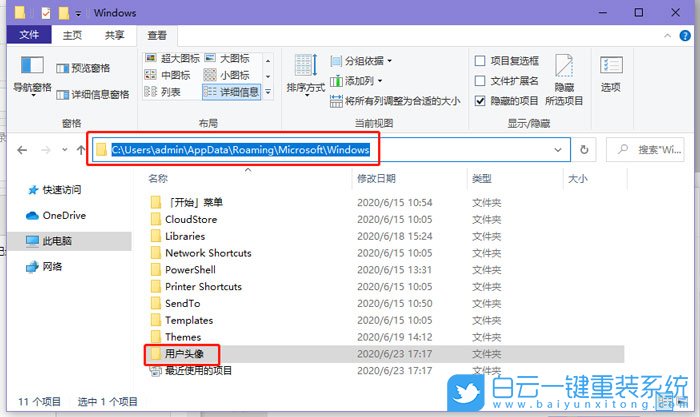Select the 查看 ribbon tab
Image resolution: width=700 pixels, height=417 pixels.
click(157, 35)
